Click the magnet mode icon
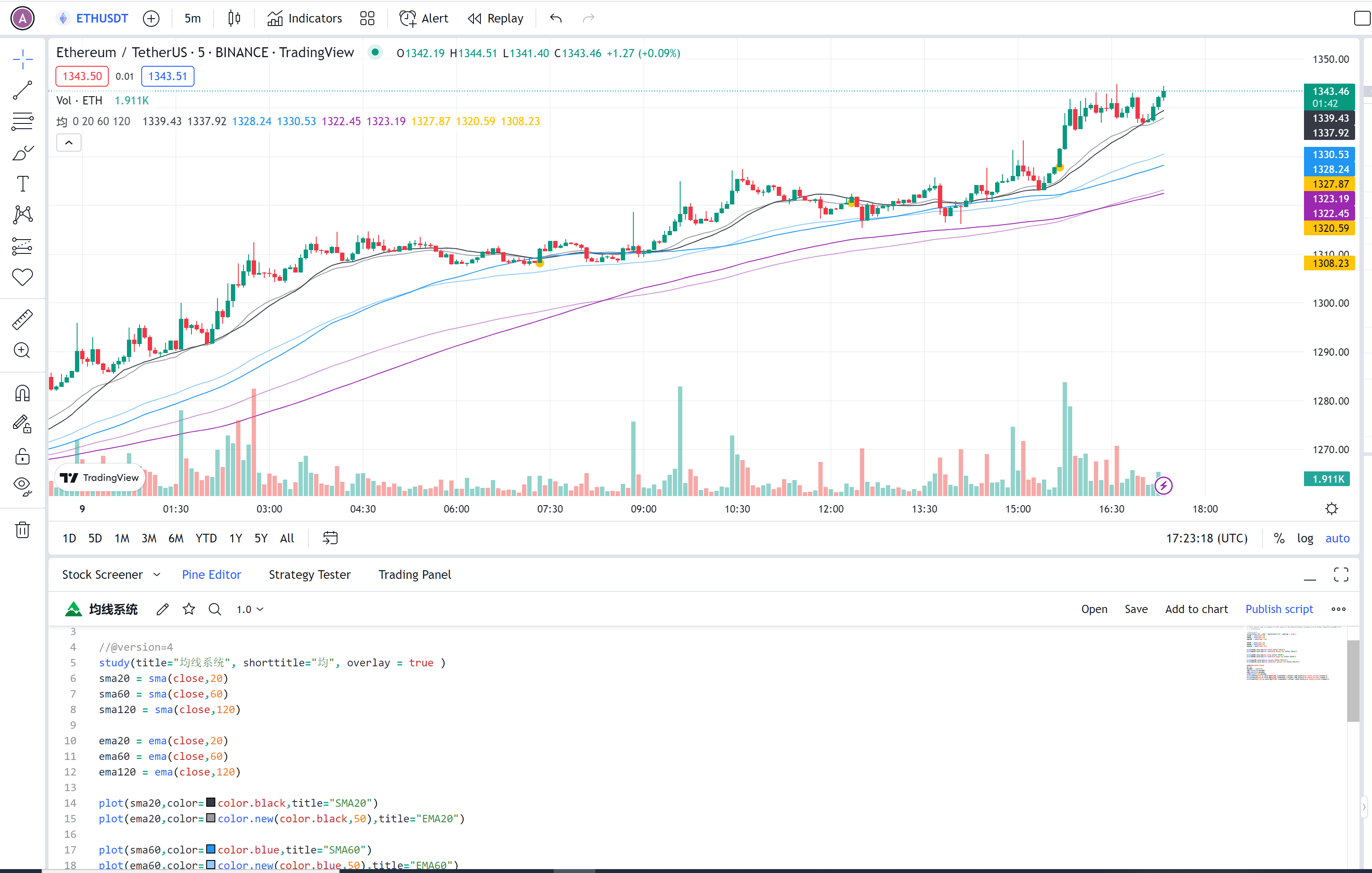The width and height of the screenshot is (1372, 873). 23,393
